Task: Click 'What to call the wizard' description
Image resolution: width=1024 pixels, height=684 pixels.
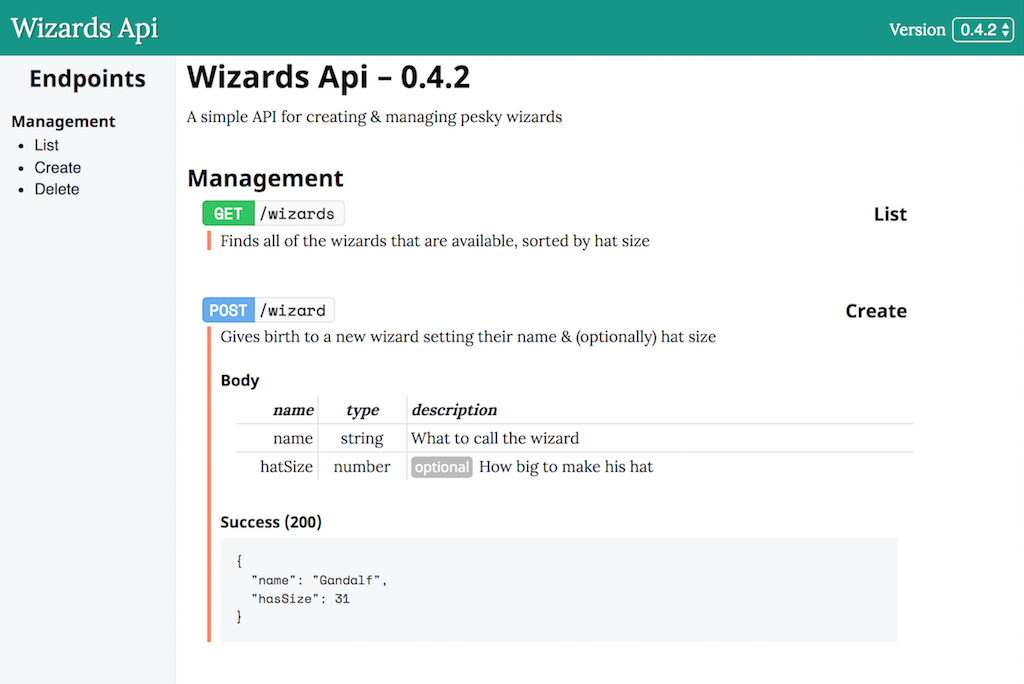Action: 495,438
